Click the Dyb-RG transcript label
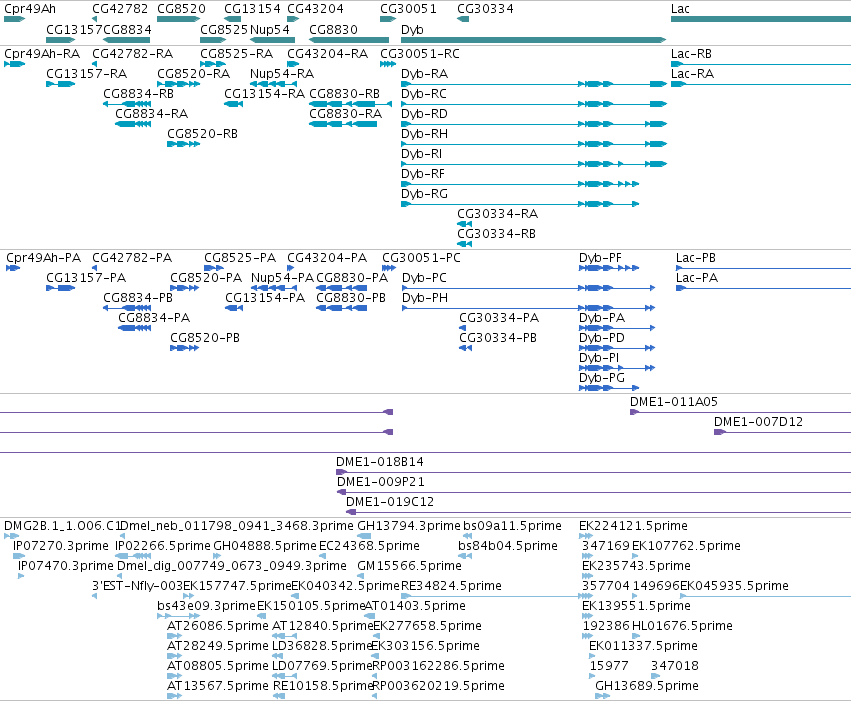 click(x=424, y=194)
